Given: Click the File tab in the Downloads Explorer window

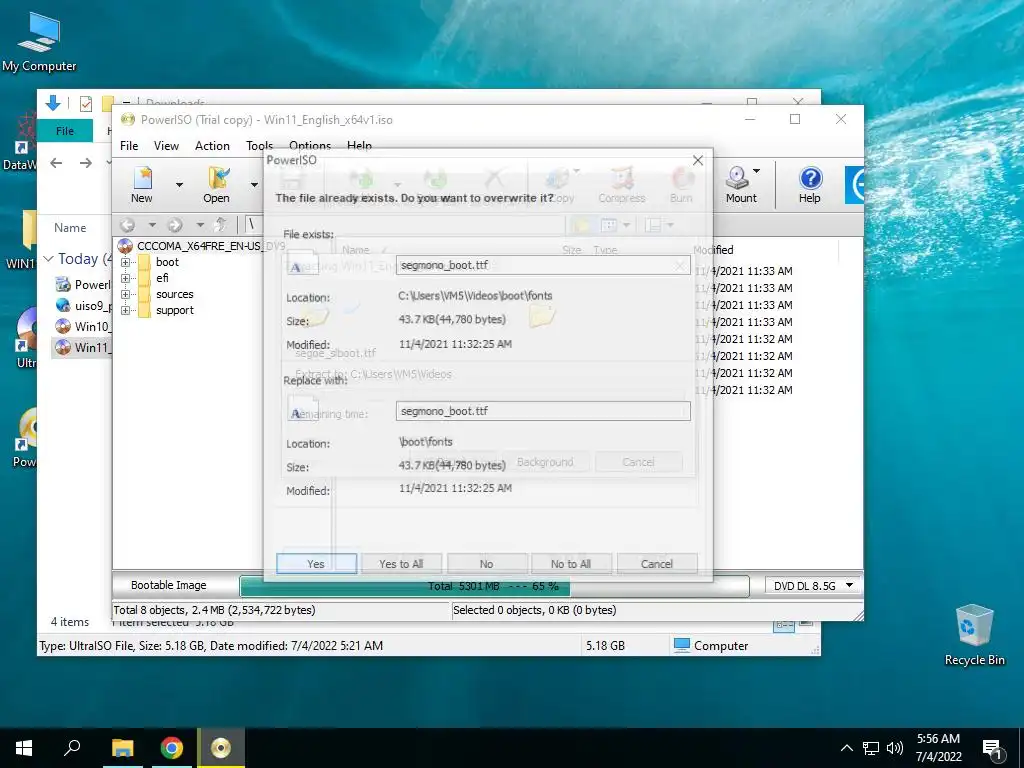Looking at the screenshot, I should tap(65, 131).
